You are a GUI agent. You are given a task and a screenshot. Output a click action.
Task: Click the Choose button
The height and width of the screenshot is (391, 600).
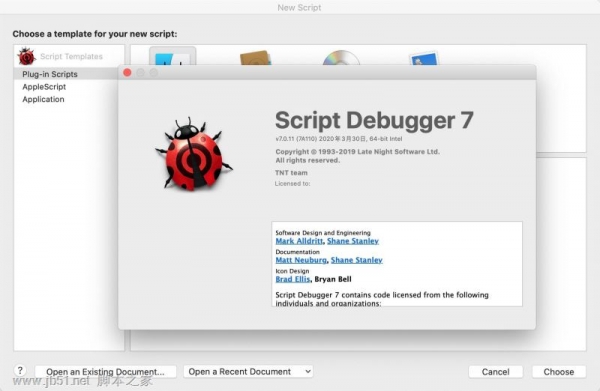[x=559, y=372]
